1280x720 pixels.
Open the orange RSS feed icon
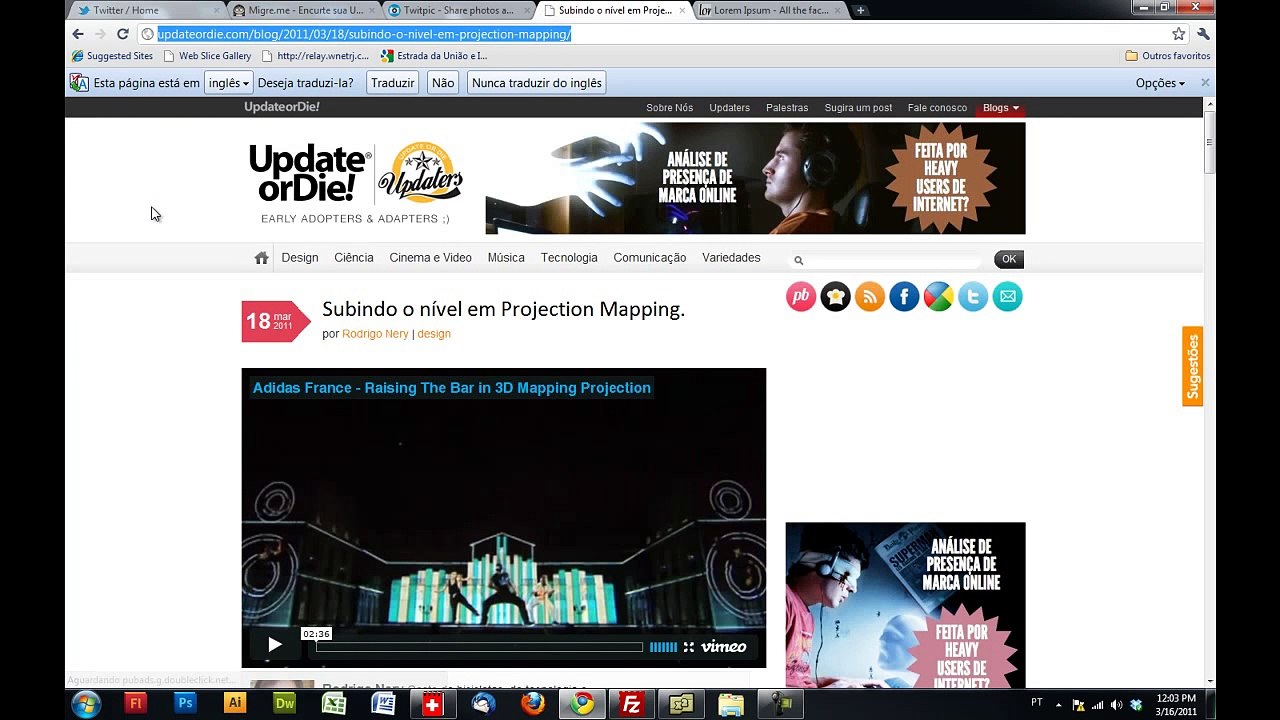[x=870, y=296]
